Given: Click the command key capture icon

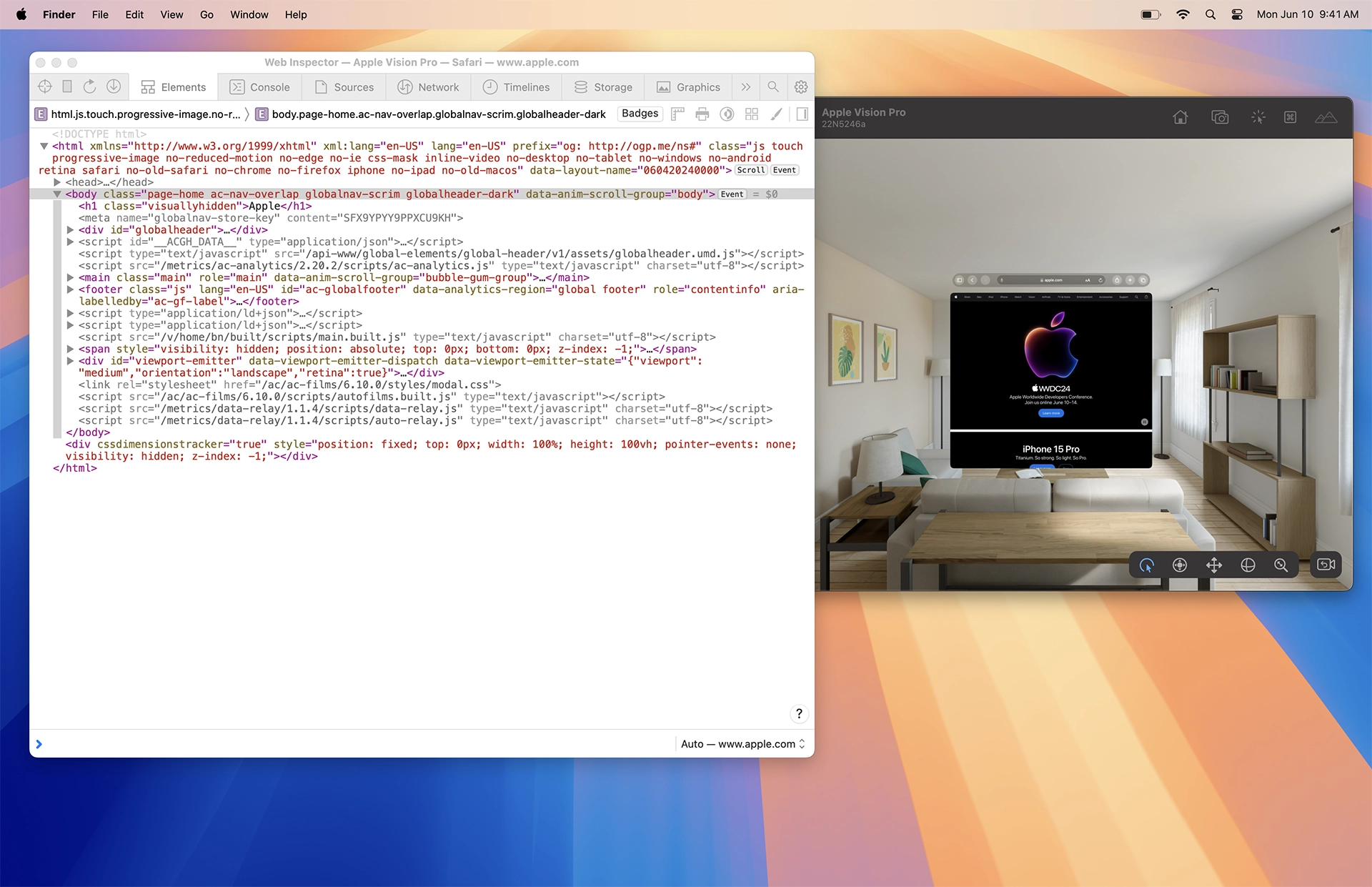Looking at the screenshot, I should click(1291, 117).
